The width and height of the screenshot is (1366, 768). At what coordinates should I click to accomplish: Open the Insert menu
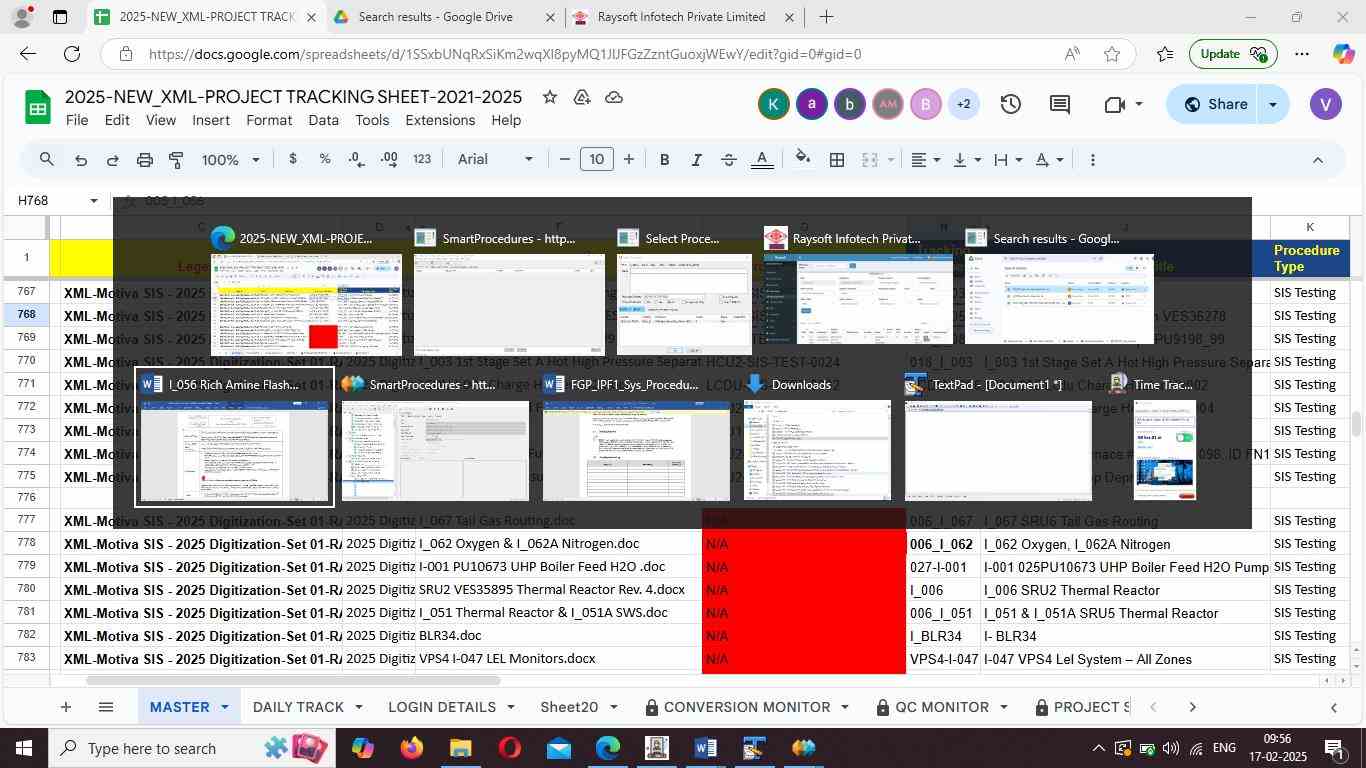pyautogui.click(x=211, y=120)
